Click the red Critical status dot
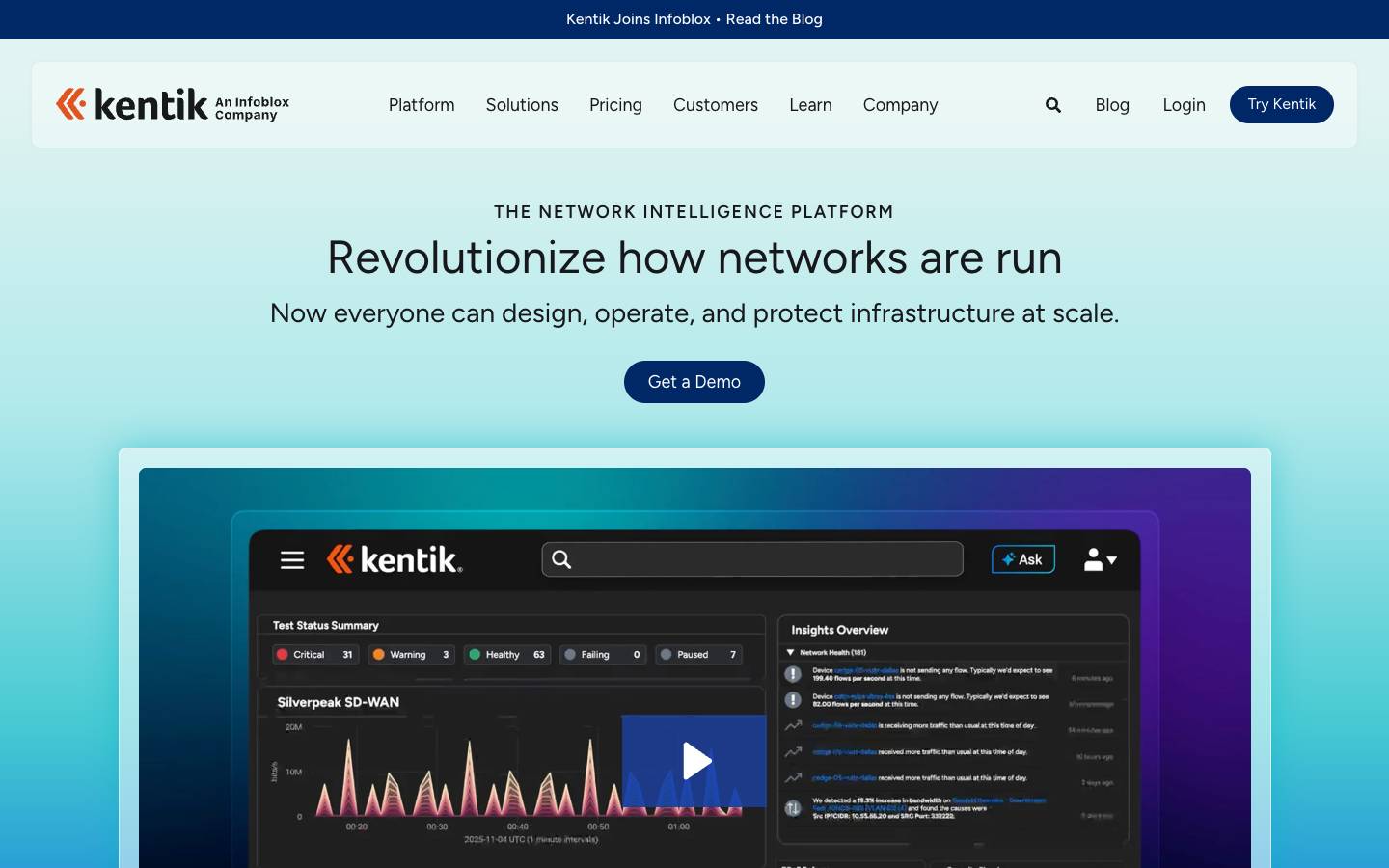This screenshot has height=868, width=1389. pos(283,654)
